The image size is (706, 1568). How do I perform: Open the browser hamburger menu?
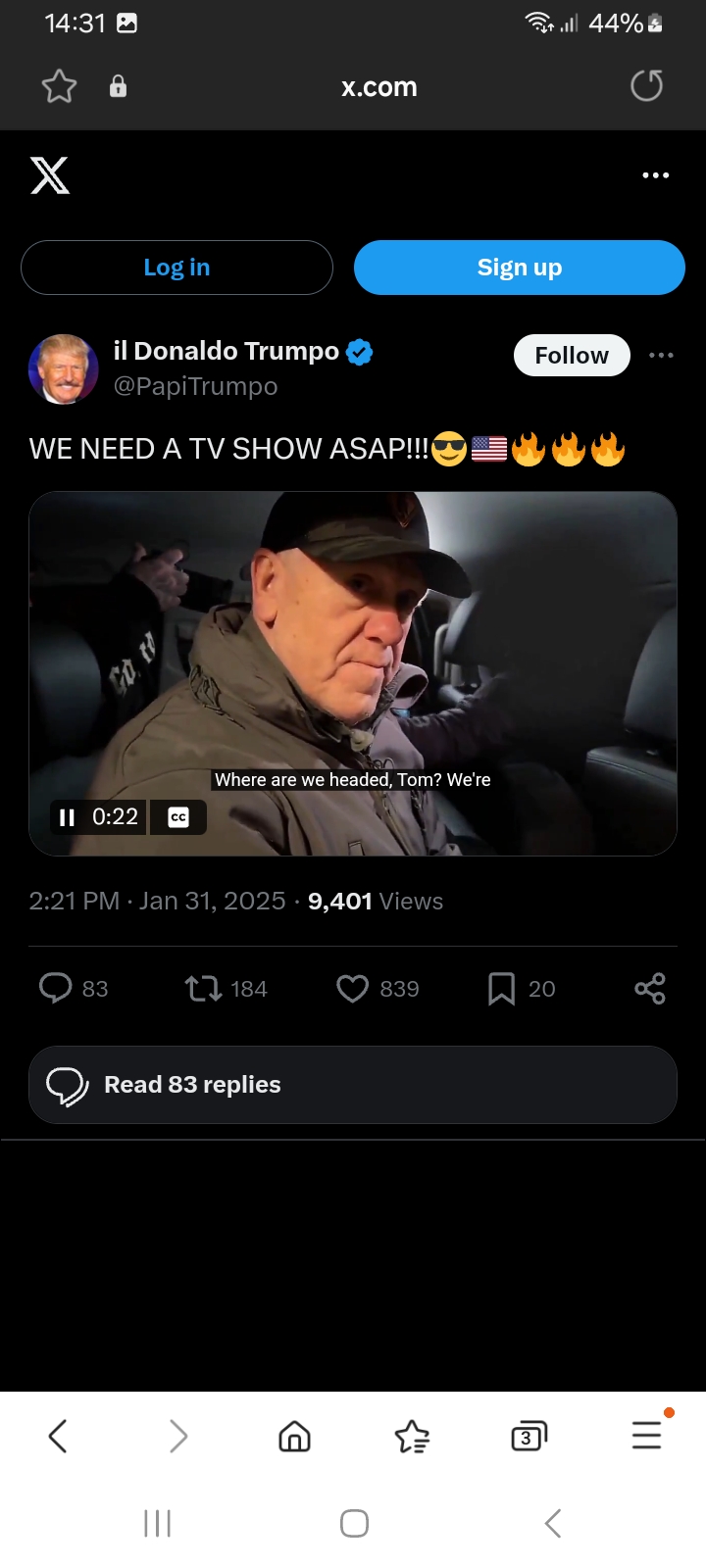click(x=647, y=1436)
